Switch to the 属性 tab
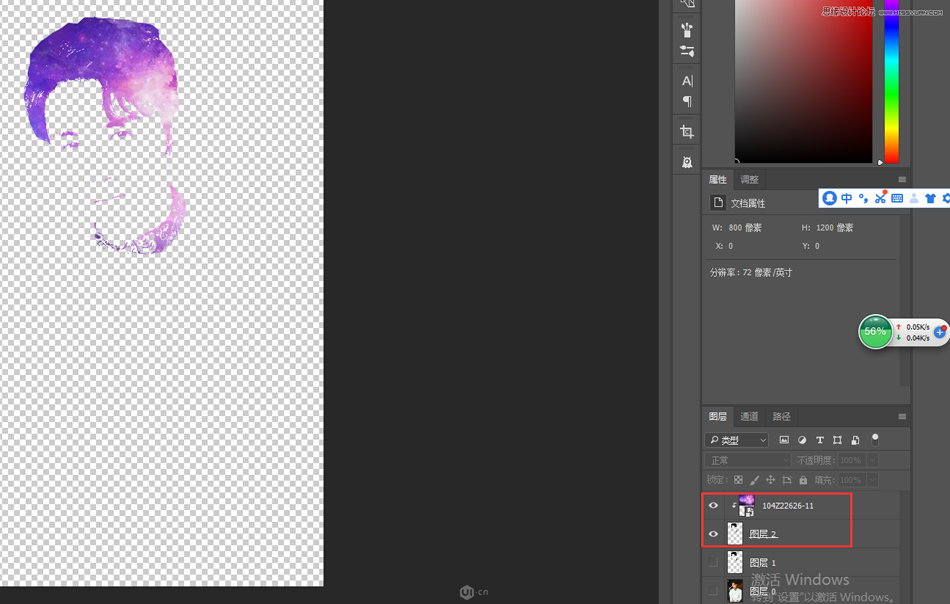Screen dimensions: 950x604 (718, 179)
